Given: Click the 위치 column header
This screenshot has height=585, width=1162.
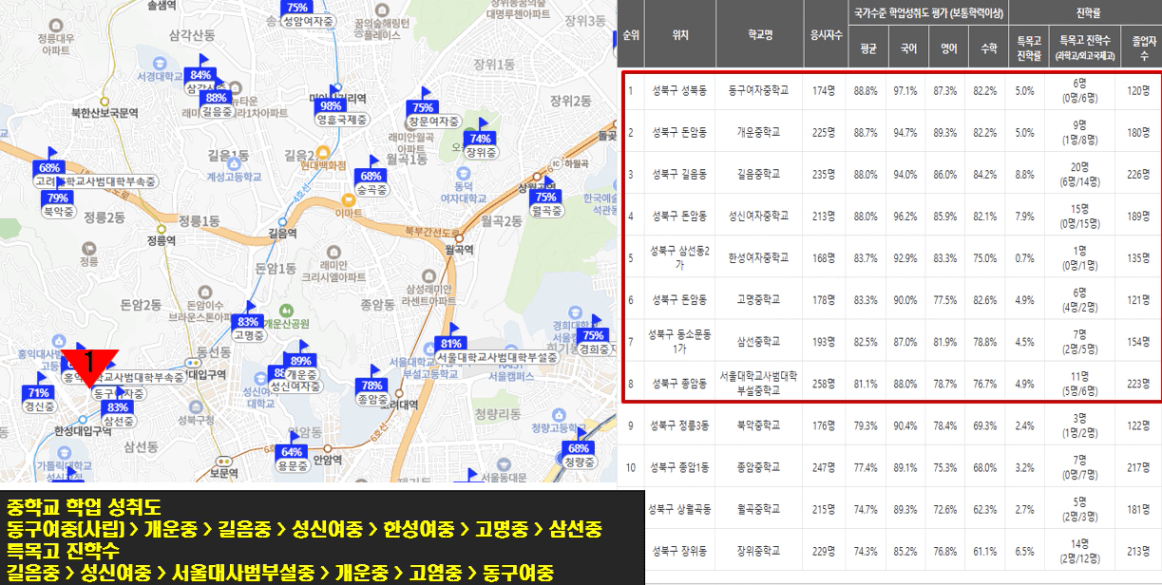Looking at the screenshot, I should click(x=680, y=34).
